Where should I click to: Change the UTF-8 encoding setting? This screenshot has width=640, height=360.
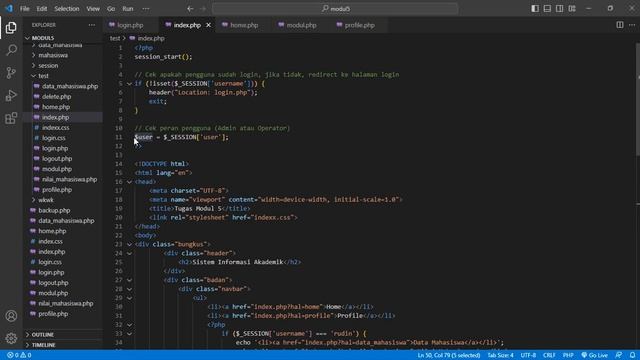pos(528,355)
